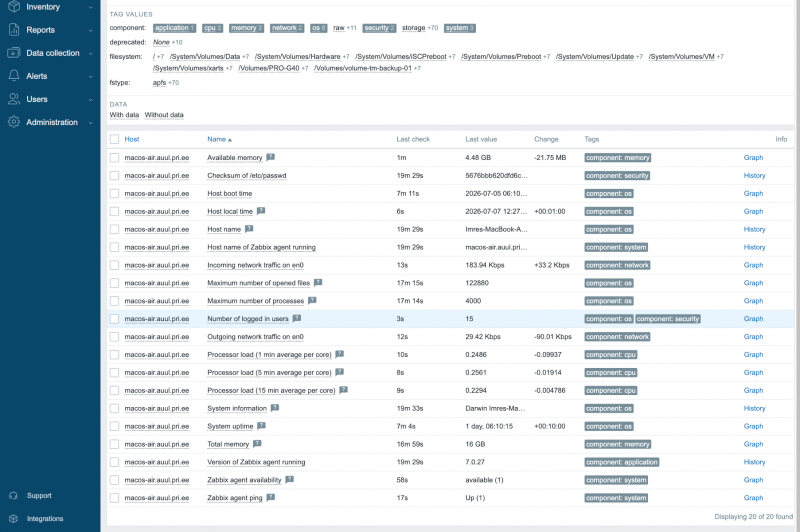Check the Host boot time row checkbox
The image size is (800, 532).
tap(114, 193)
